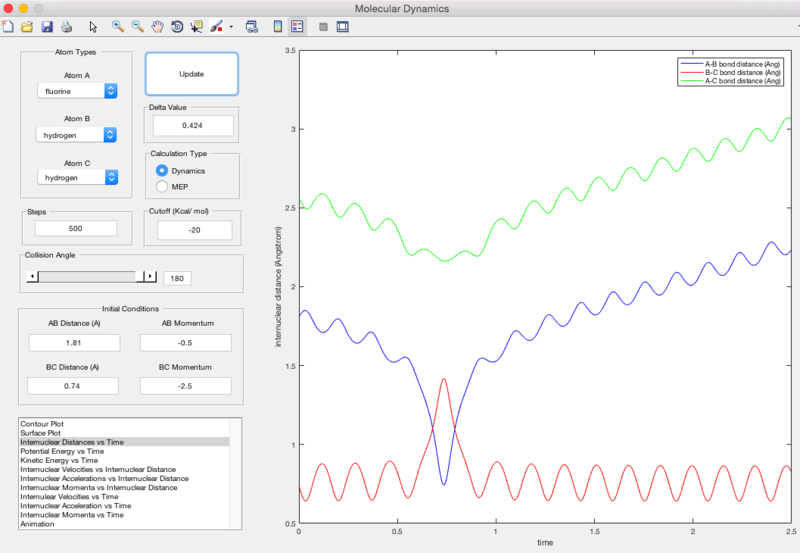Image resolution: width=800 pixels, height=553 pixels.
Task: Open the brush color dropdown arrow
Action: (231, 27)
